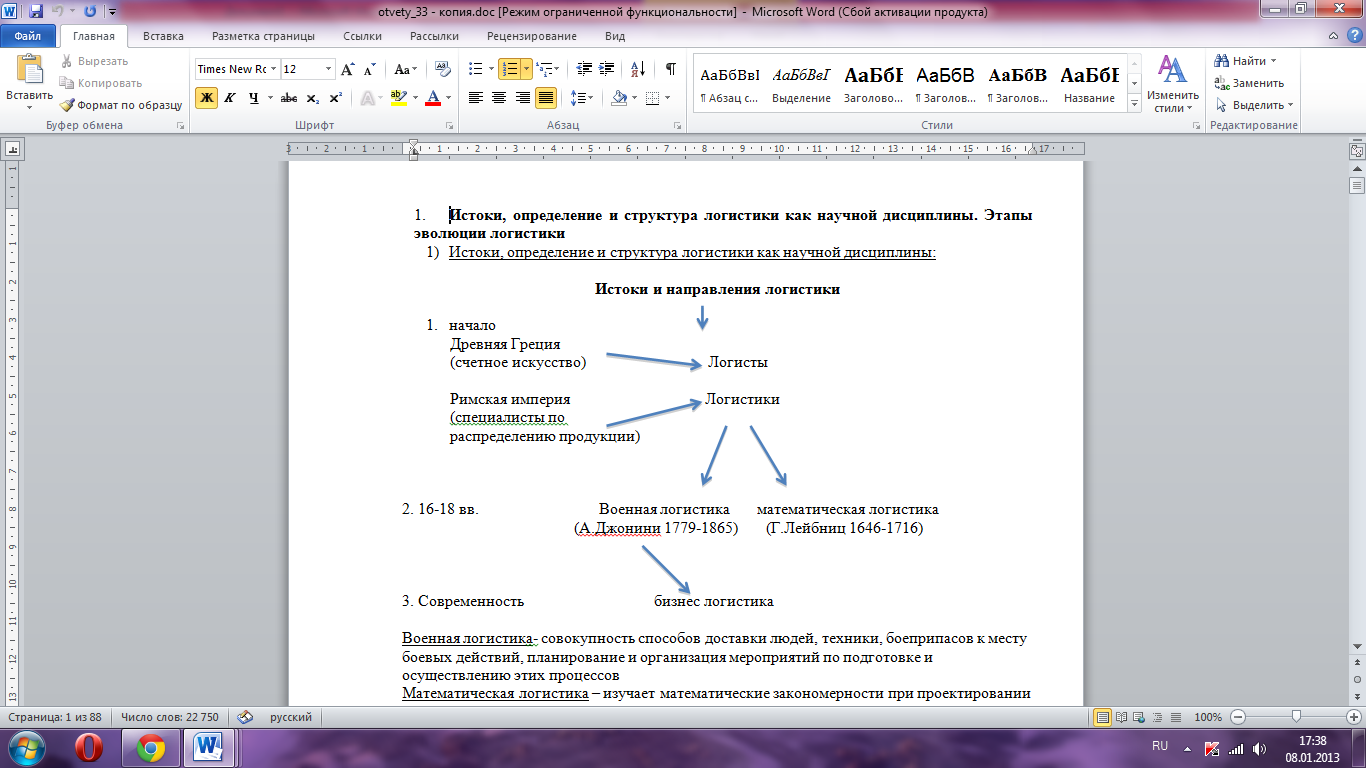Apply subscript formatting
1366x768 pixels.
point(313,98)
